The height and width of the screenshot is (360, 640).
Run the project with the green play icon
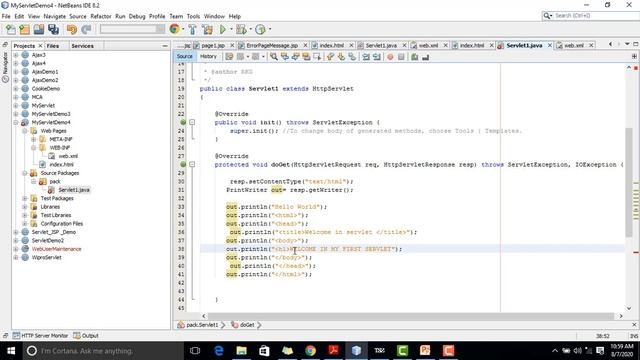click(x=223, y=29)
